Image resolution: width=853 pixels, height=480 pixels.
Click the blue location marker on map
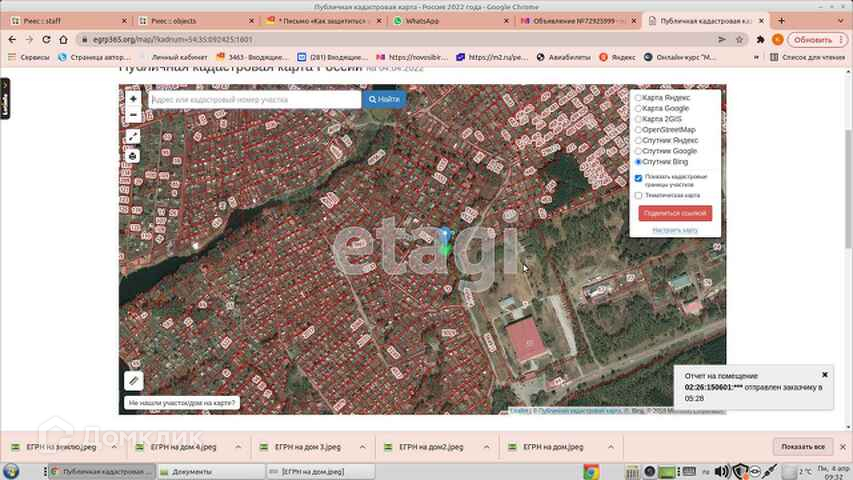click(445, 235)
